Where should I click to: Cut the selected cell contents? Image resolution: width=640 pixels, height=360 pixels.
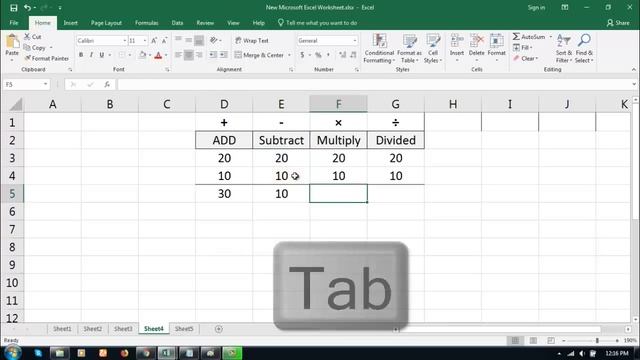click(x=32, y=37)
